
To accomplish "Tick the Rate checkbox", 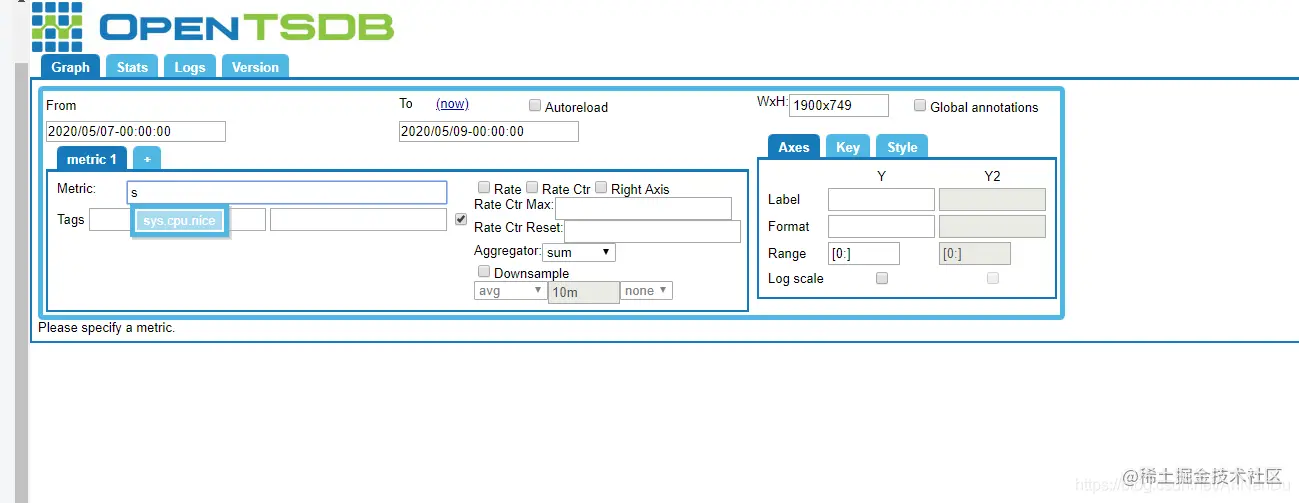I will click(x=484, y=187).
